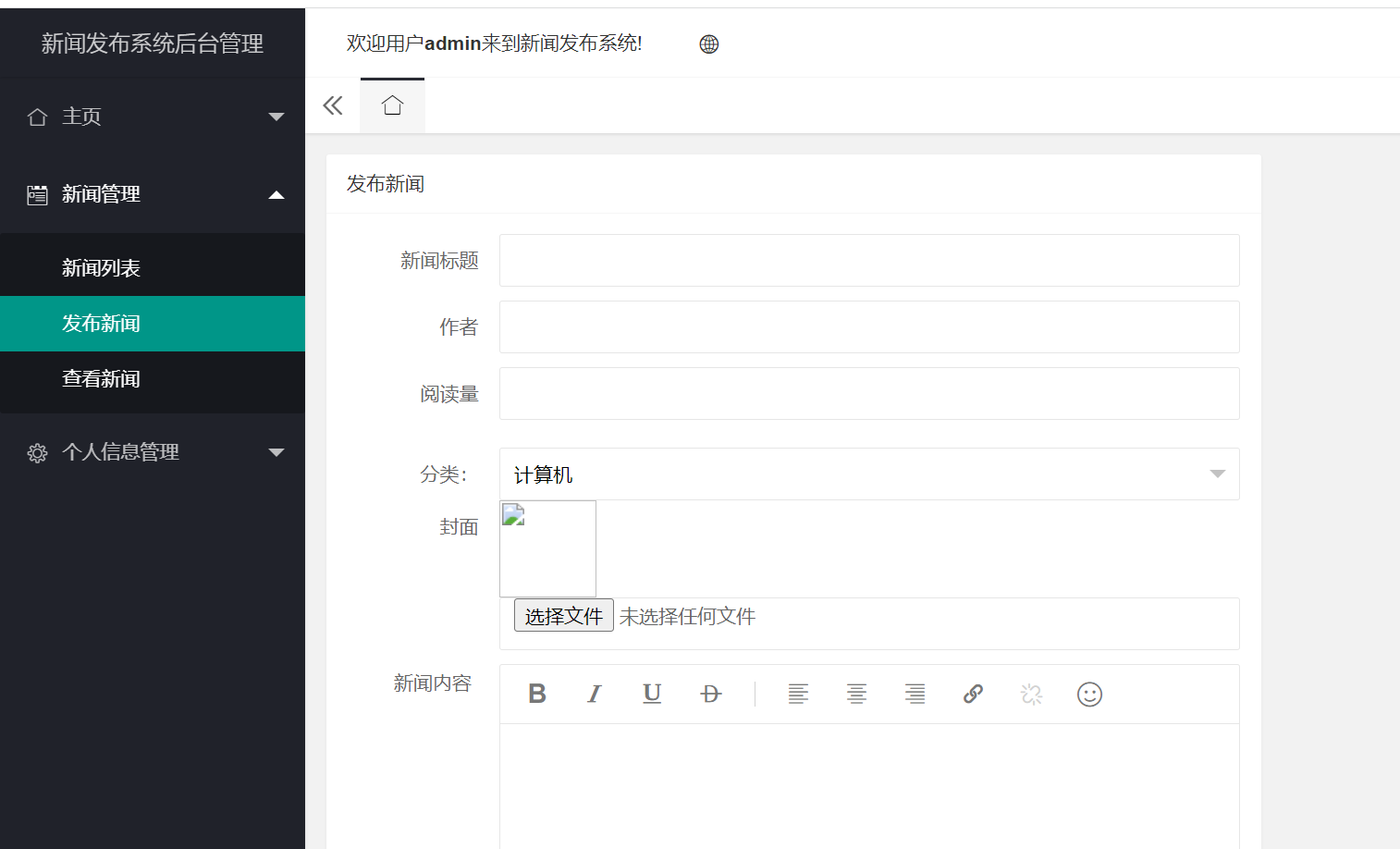The width and height of the screenshot is (1400, 849).
Task: Open the 分类 category dropdown
Action: click(x=869, y=474)
